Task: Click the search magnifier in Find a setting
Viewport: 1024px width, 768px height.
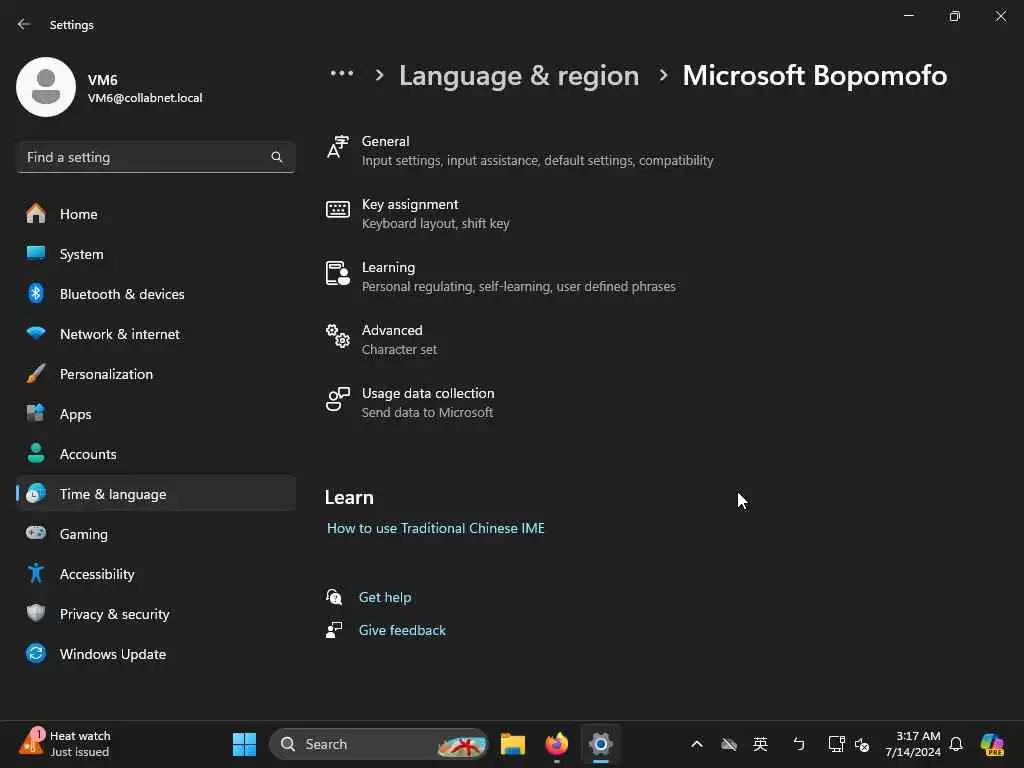Action: tap(277, 157)
